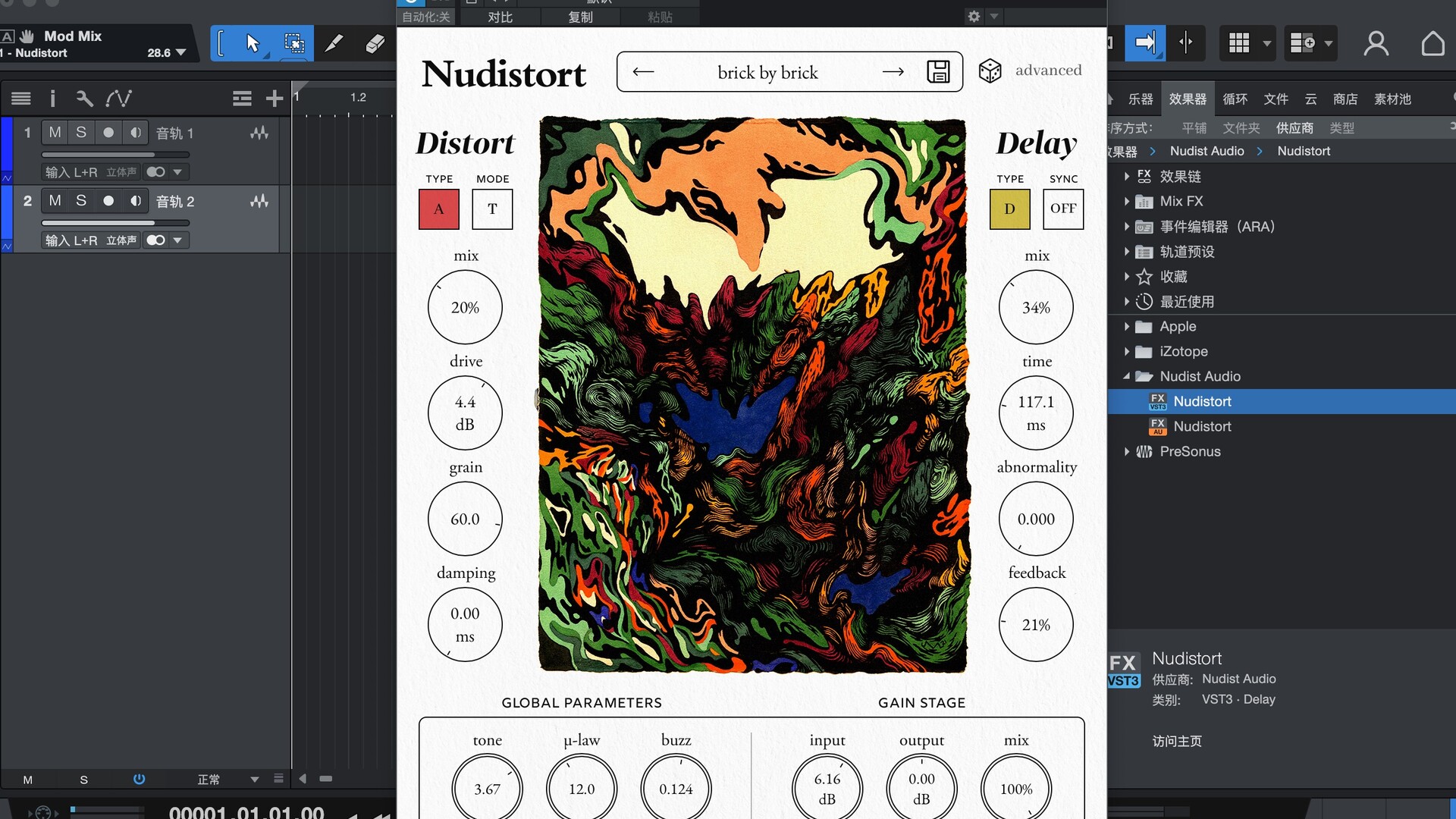
Task: Toggle Distort TYPE button 'A'
Action: tap(439, 209)
